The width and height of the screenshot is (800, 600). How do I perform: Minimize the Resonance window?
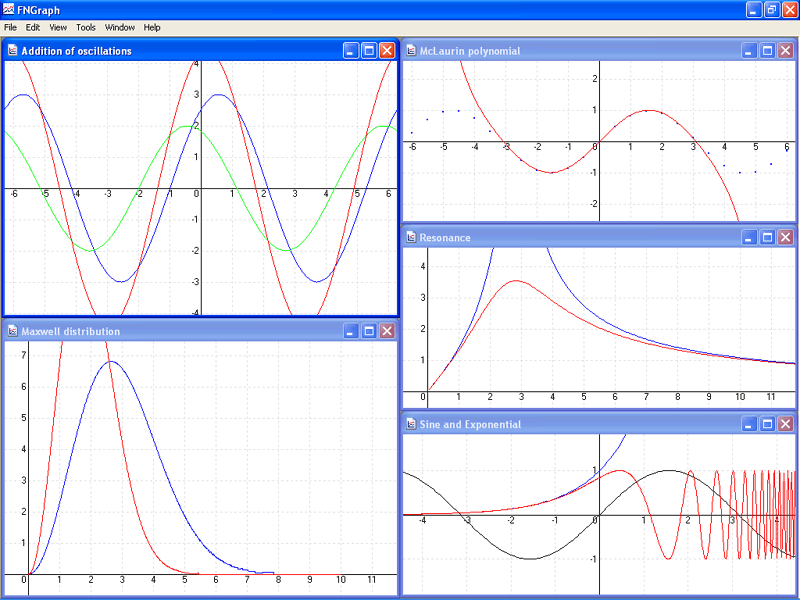point(749,237)
